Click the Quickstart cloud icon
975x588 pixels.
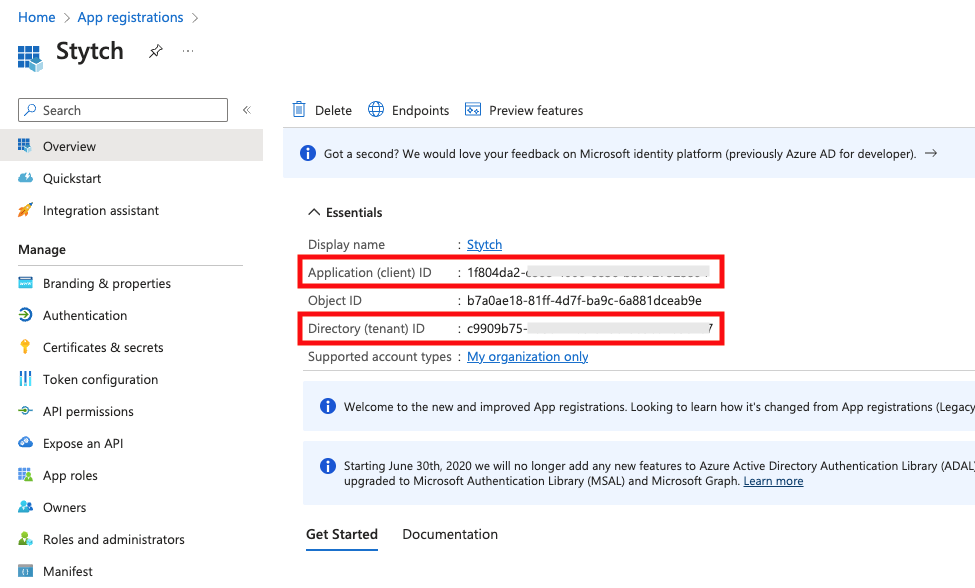pyautogui.click(x=25, y=178)
